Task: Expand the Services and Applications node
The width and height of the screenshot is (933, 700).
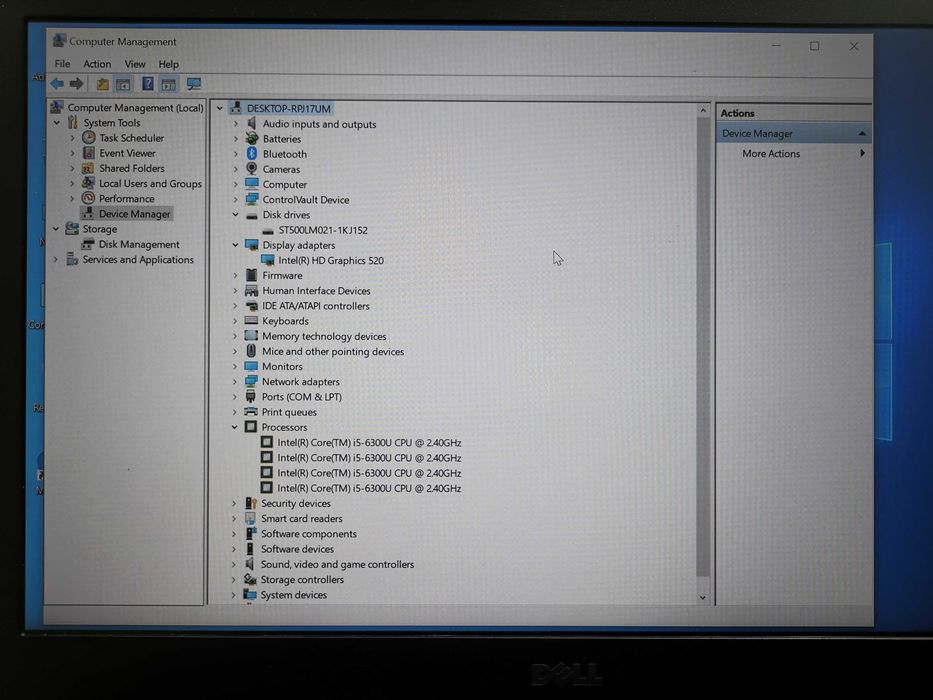Action: (x=55, y=259)
